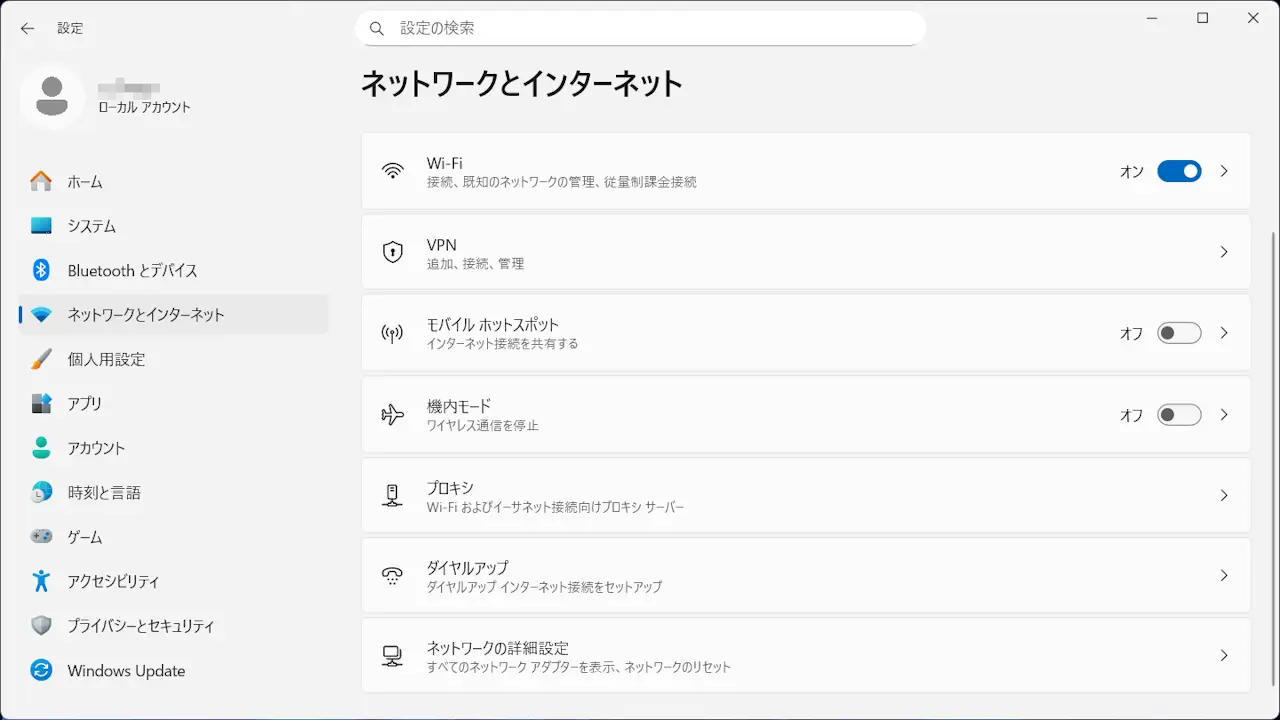Image resolution: width=1280 pixels, height=720 pixels.
Task: Click the VPN shield icon
Action: click(x=393, y=252)
